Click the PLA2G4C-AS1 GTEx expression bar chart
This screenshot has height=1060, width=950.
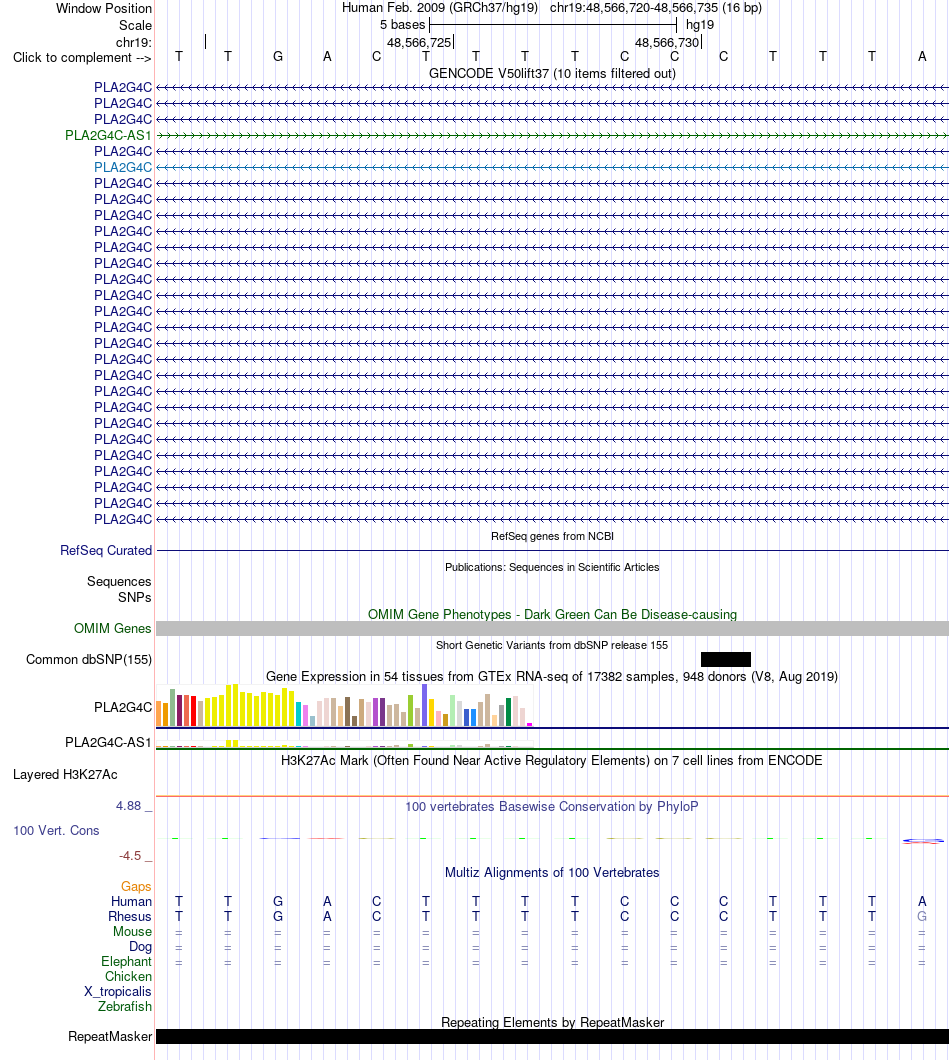tap(344, 744)
